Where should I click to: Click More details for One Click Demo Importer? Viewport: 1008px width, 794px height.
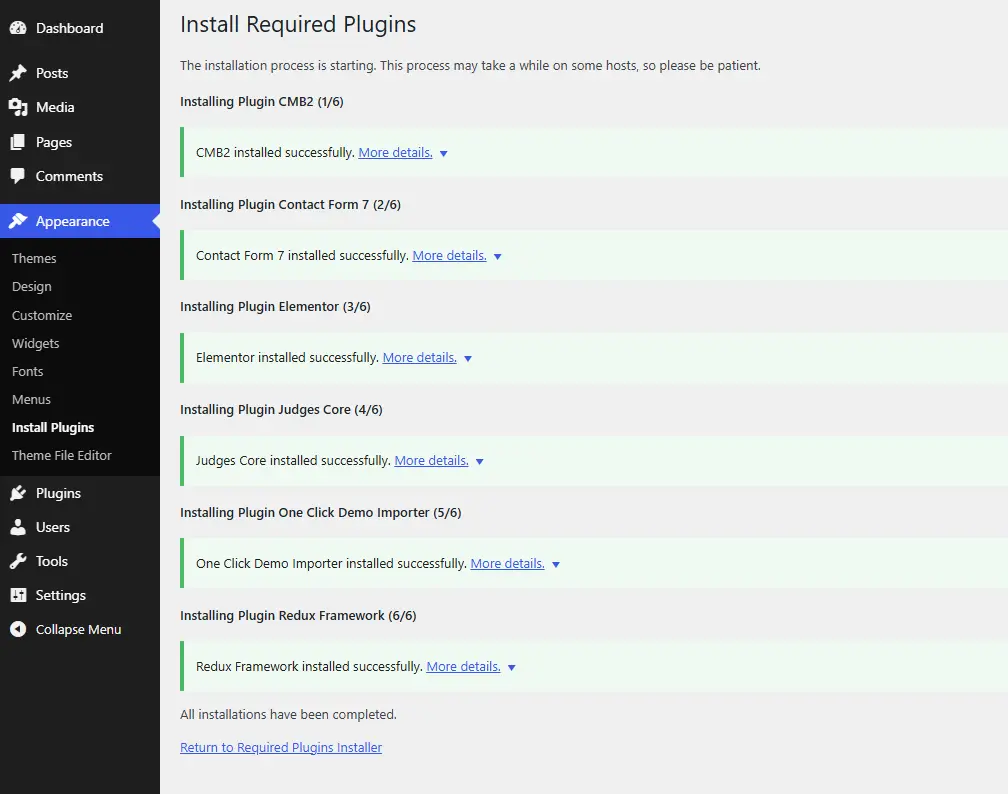[x=507, y=563]
